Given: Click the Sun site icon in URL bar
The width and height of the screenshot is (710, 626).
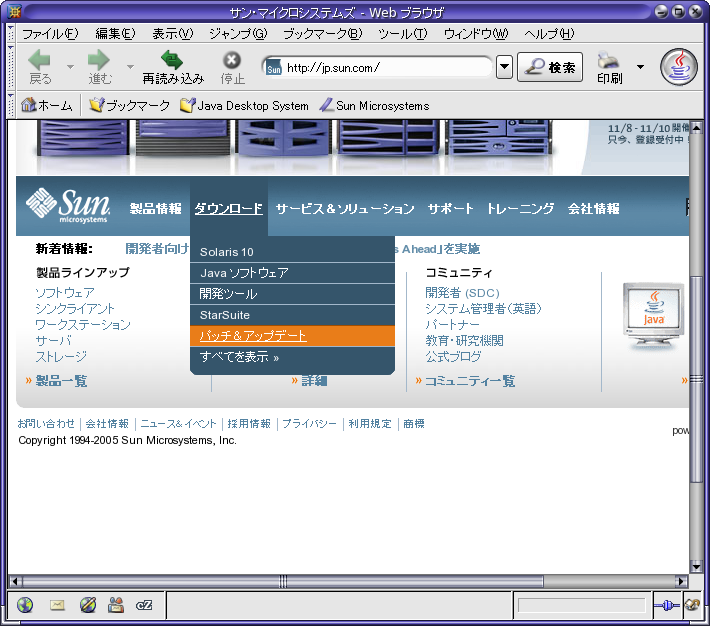Looking at the screenshot, I should 273,67.
